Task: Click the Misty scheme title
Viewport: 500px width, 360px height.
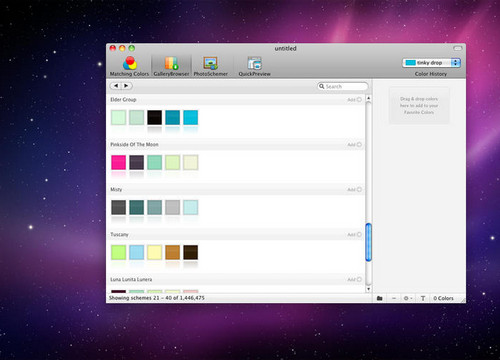Action: coord(116,190)
